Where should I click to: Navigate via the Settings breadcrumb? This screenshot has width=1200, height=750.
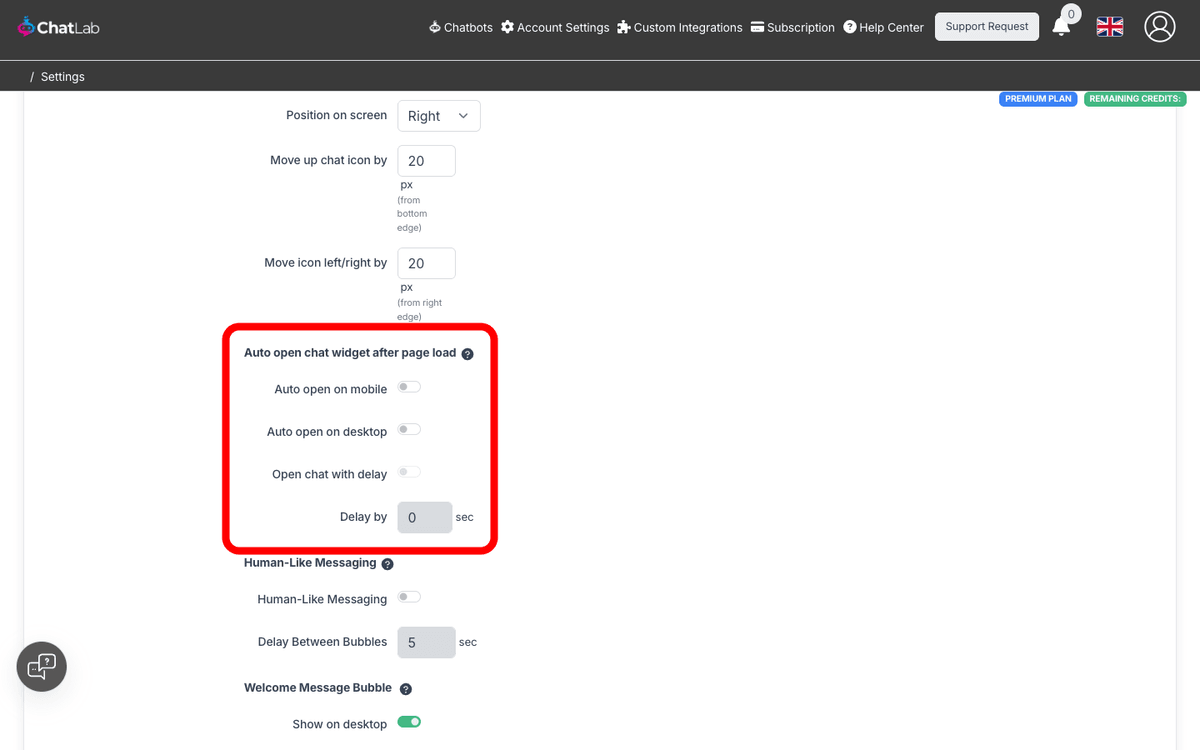[x=62, y=76]
